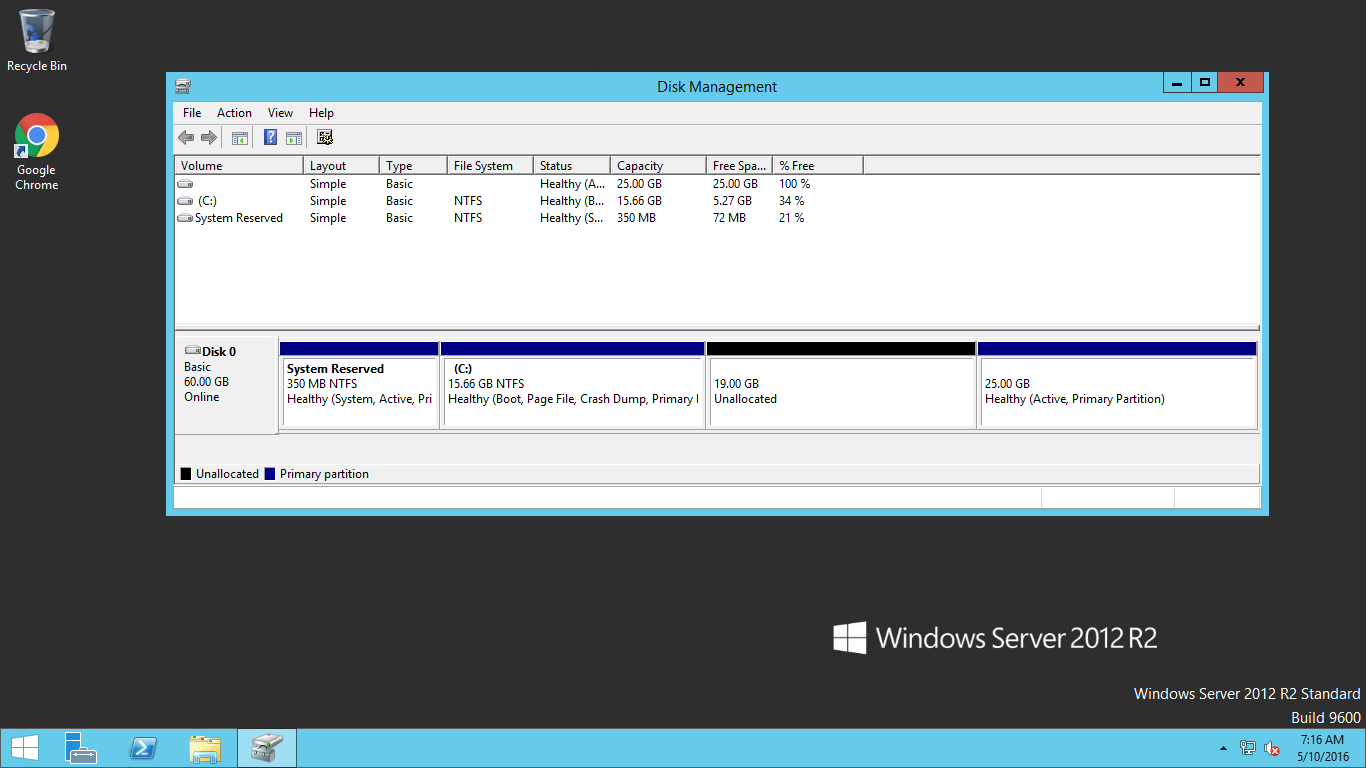Toggle the Show/Hide Action Pane icon
1366x768 pixels.
(294, 138)
